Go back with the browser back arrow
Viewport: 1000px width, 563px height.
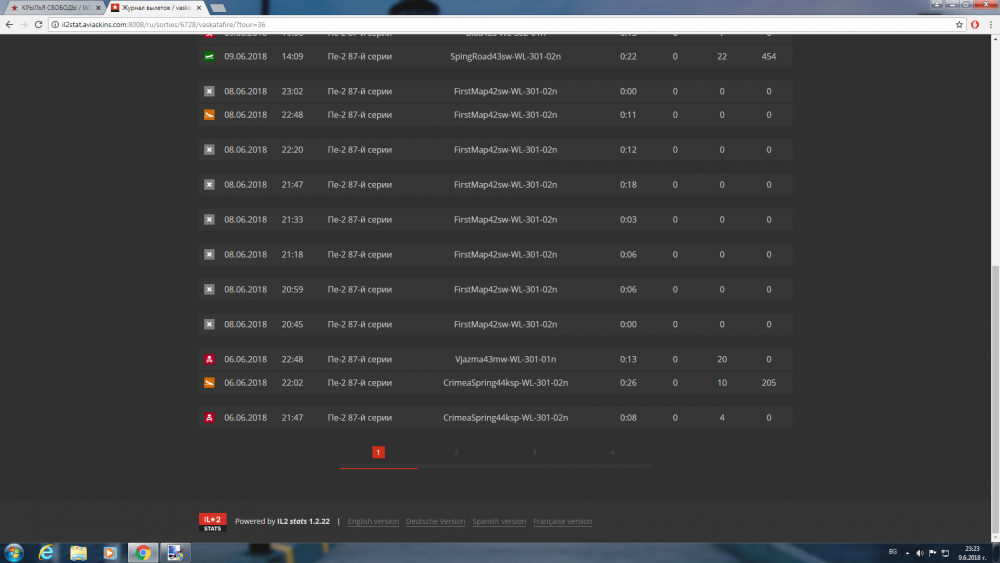[x=9, y=24]
